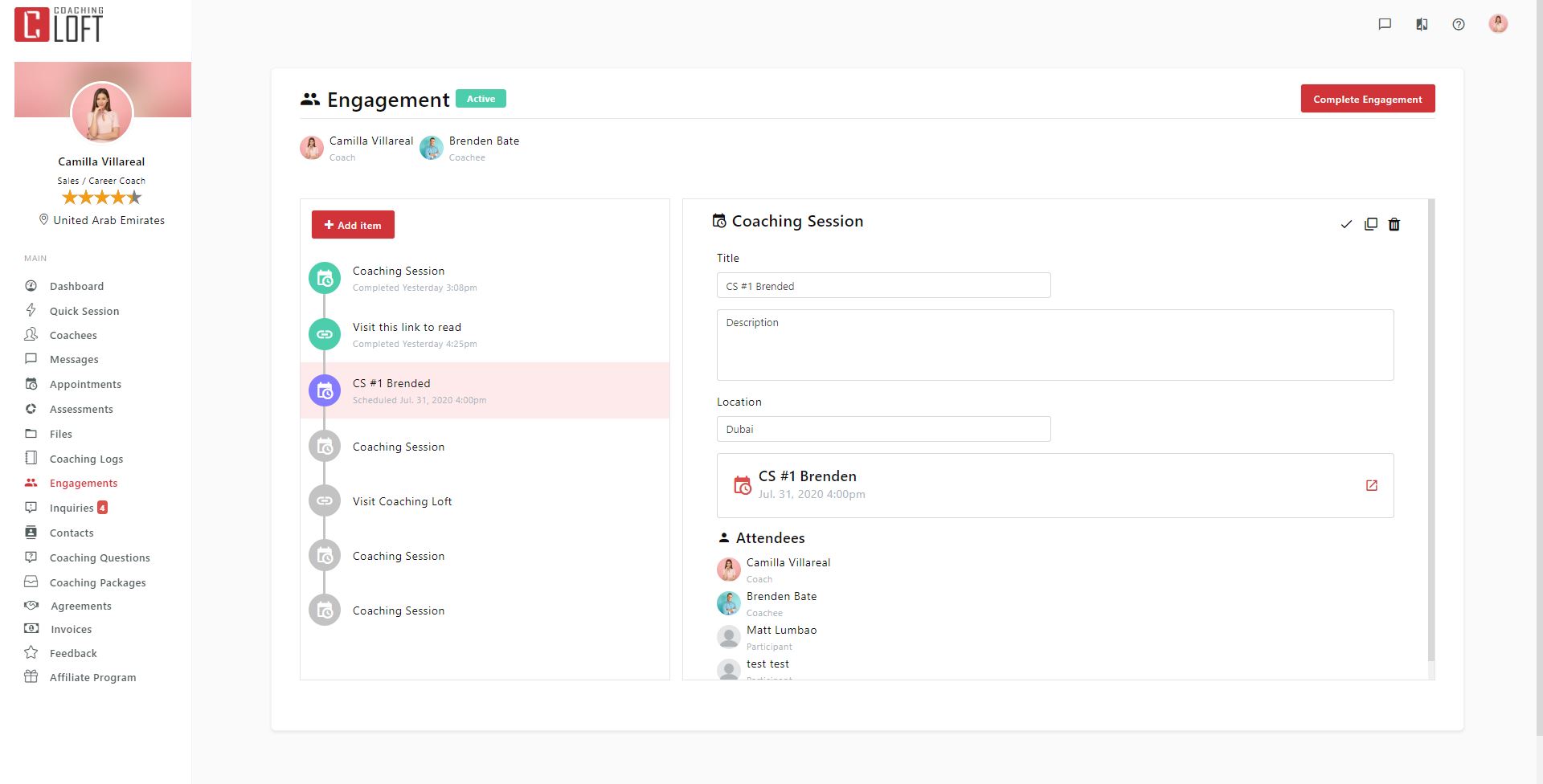Click the user avatar in top right
Viewport: 1543px width, 784px height.
pos(1498,24)
